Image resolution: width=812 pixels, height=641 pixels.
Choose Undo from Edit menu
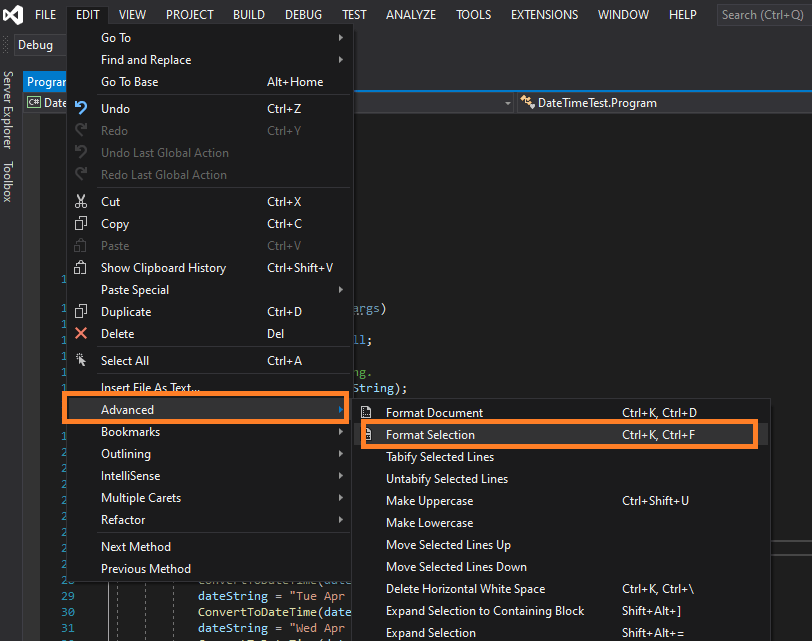[210, 108]
